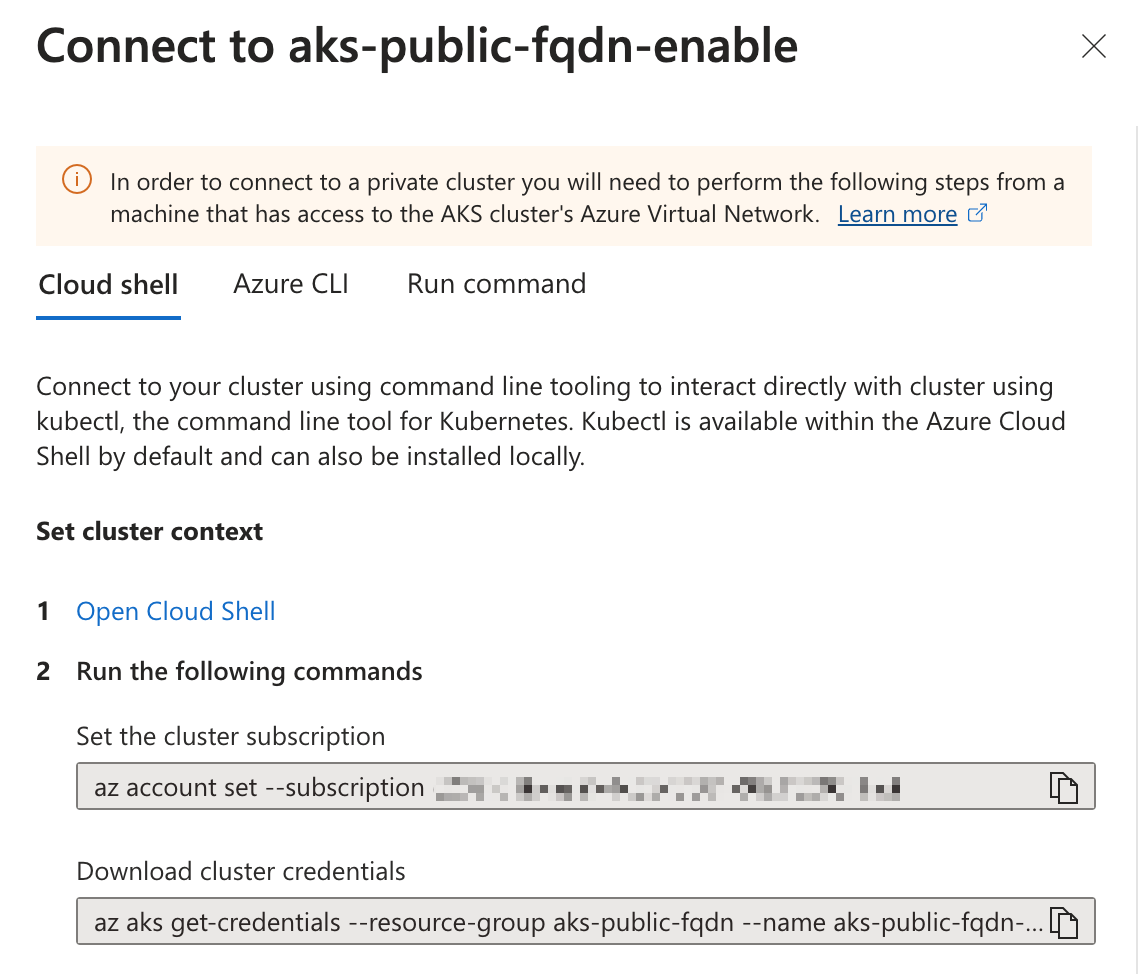Select the Run command tab
The image size is (1138, 974).
coord(496,284)
